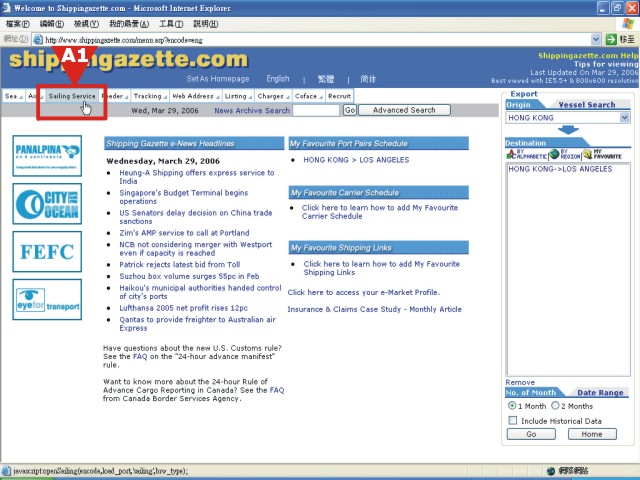Click the Remove link under destination list
Viewport: 640px width, 480px height.
(x=520, y=382)
